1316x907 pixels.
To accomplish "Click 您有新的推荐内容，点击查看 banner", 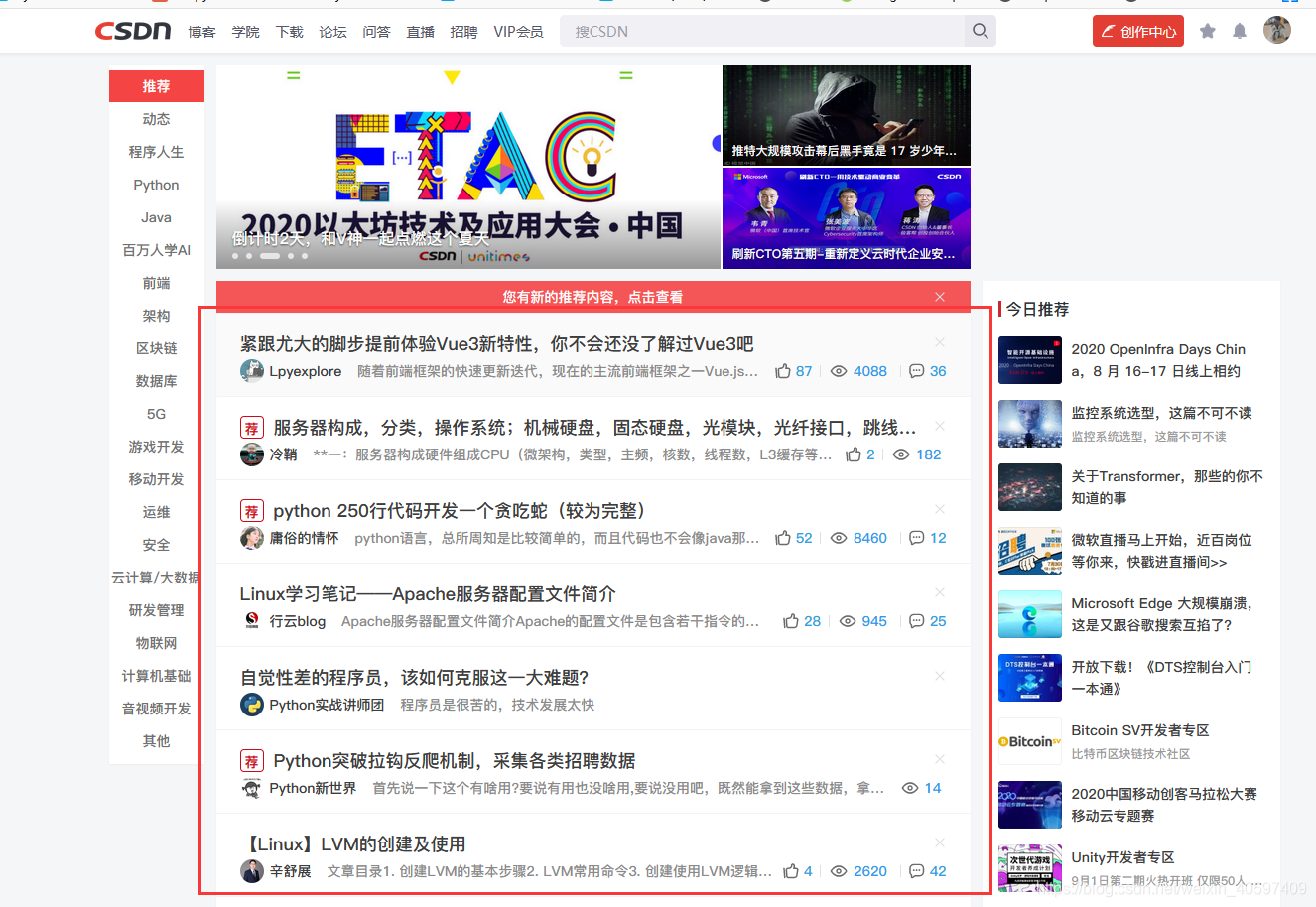I will [592, 297].
